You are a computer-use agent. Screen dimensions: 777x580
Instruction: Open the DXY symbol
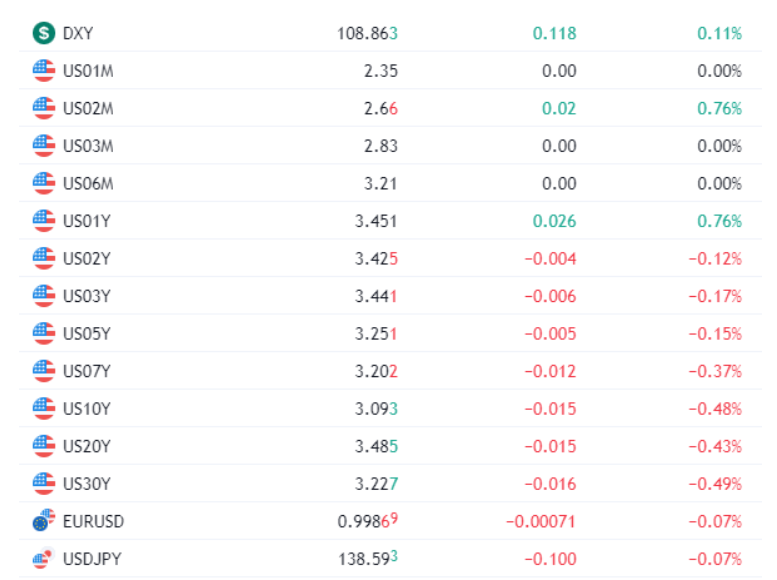point(78,33)
